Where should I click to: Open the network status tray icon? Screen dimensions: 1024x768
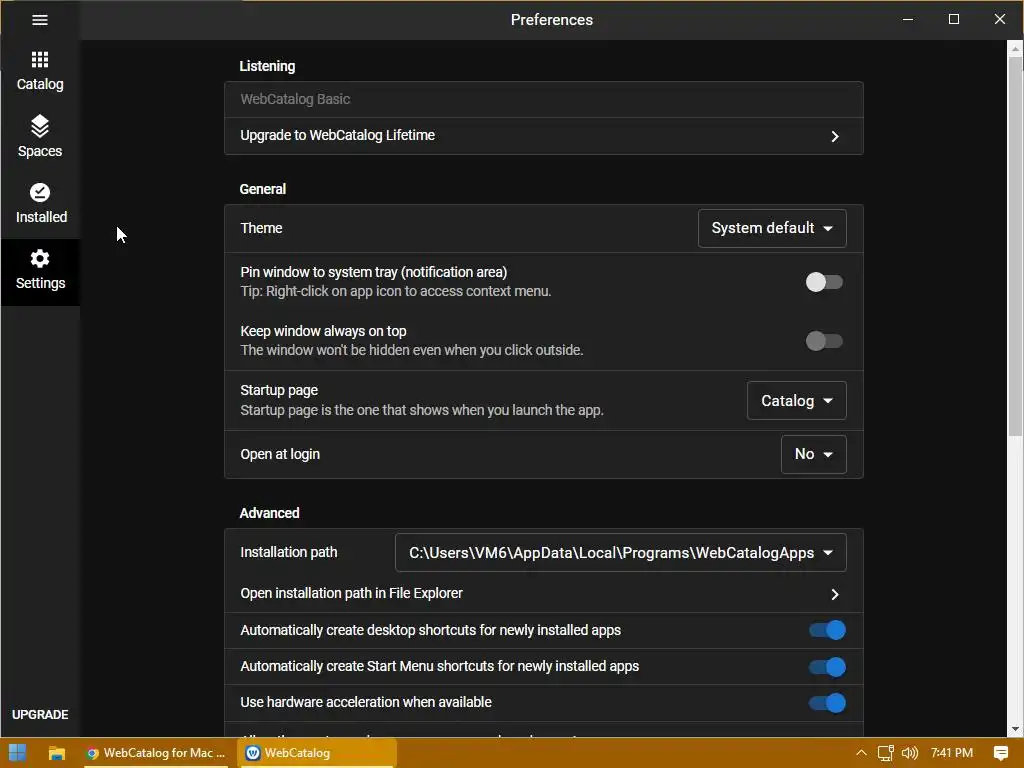click(x=886, y=753)
